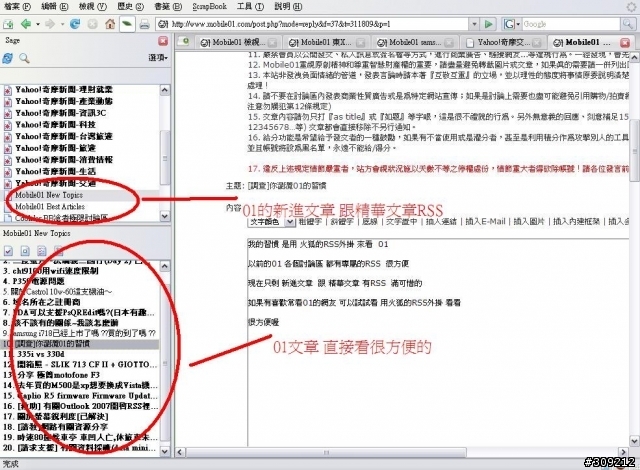Switch to the Mobile01 東X tab
640x470 pixels.
326,42
